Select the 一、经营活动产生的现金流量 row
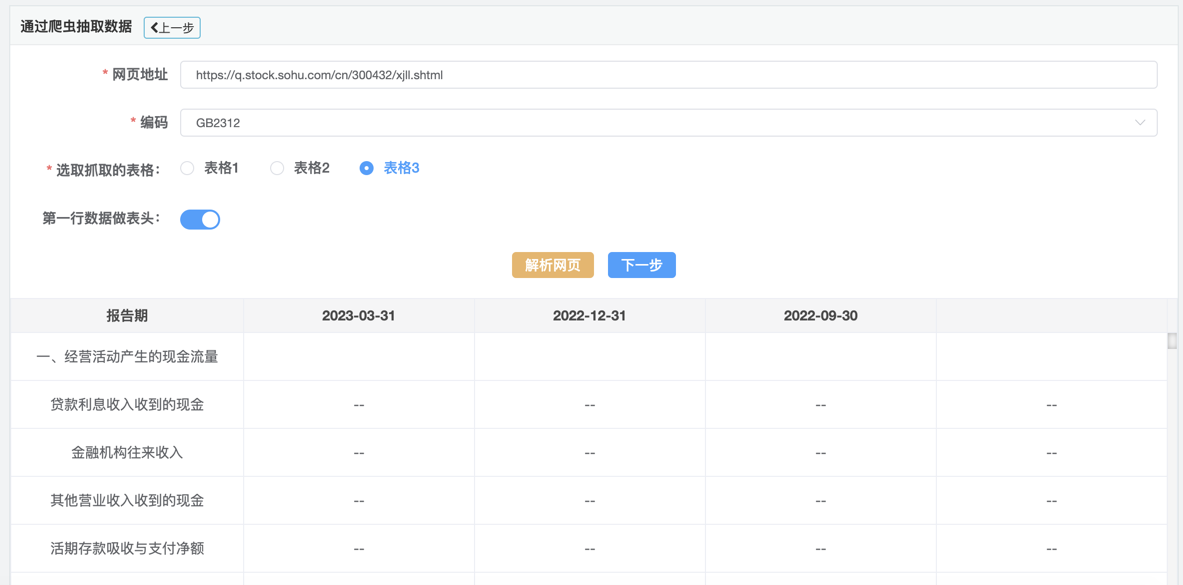 [x=127, y=357]
